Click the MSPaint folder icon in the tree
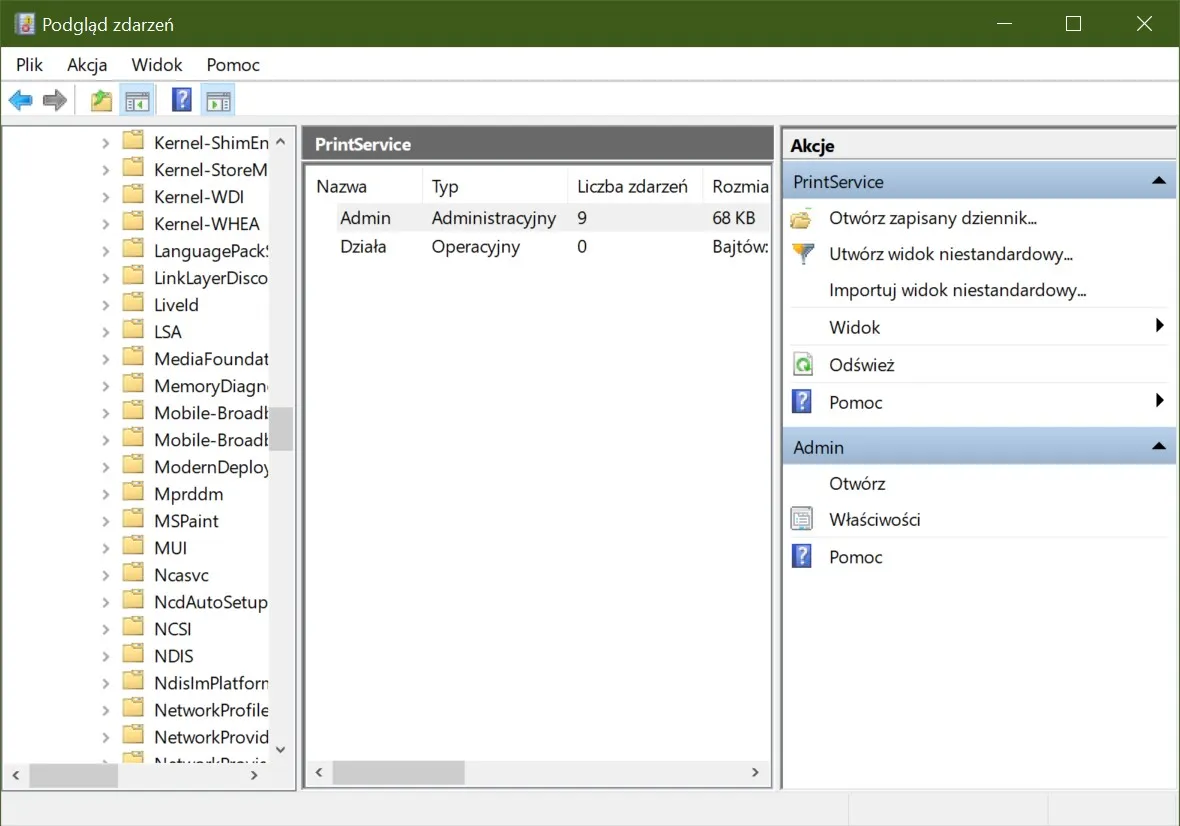 click(133, 520)
